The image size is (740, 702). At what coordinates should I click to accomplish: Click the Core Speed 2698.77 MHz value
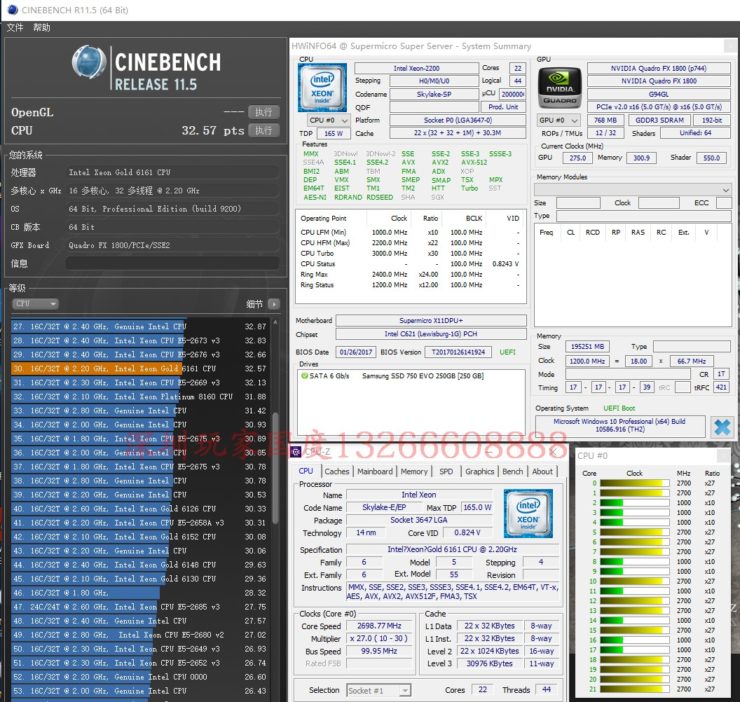coord(379,626)
